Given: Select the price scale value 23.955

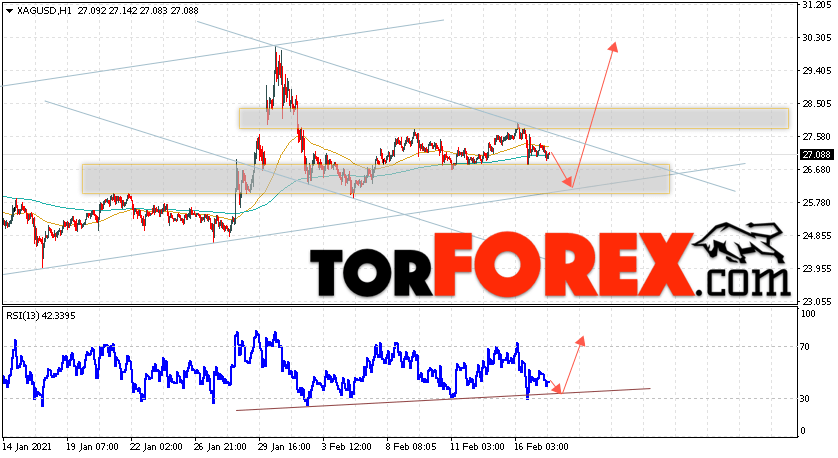Looking at the screenshot, I should coord(816,269).
